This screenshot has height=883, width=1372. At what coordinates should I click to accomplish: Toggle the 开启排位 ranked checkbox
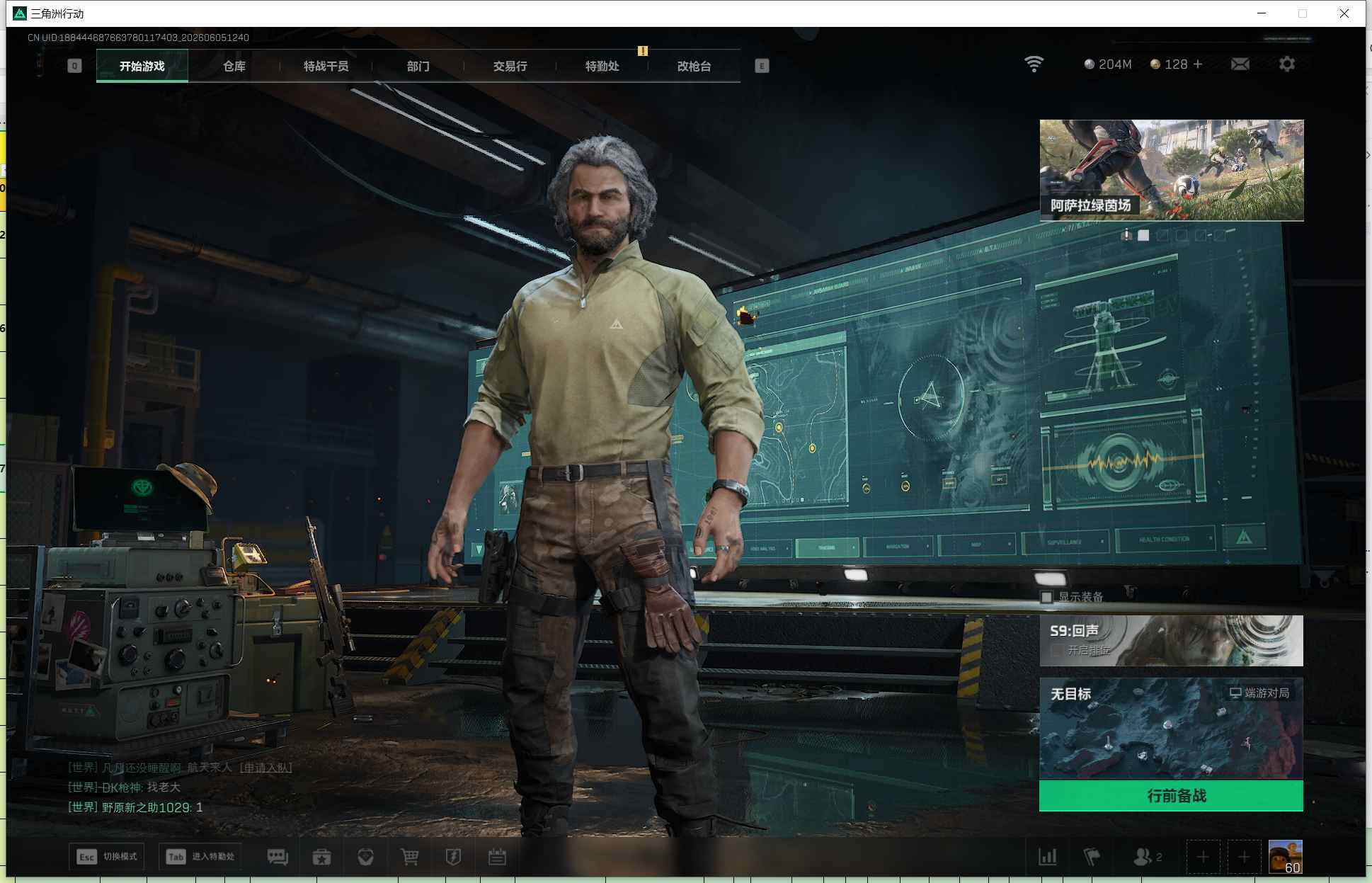pos(1056,650)
